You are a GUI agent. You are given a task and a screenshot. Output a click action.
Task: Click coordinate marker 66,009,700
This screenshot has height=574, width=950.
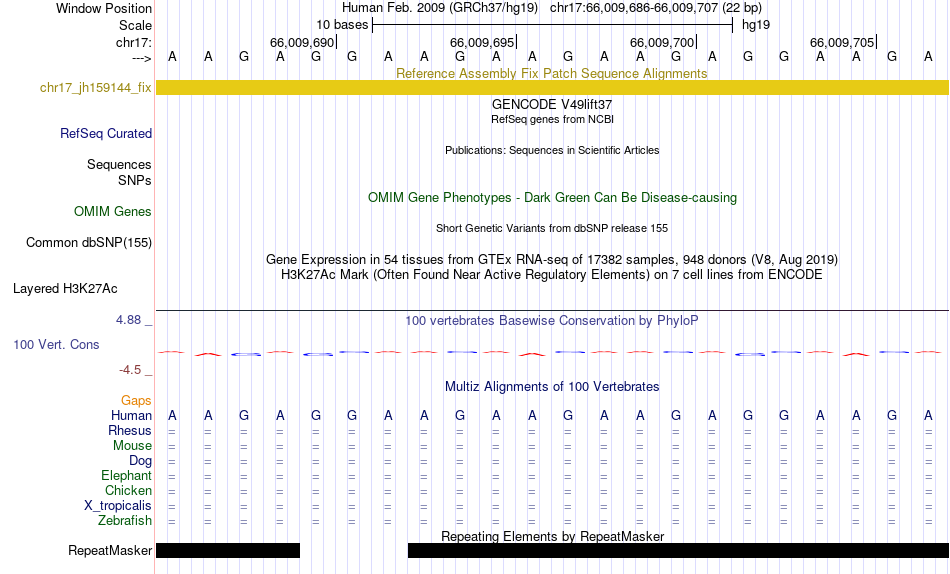662,42
